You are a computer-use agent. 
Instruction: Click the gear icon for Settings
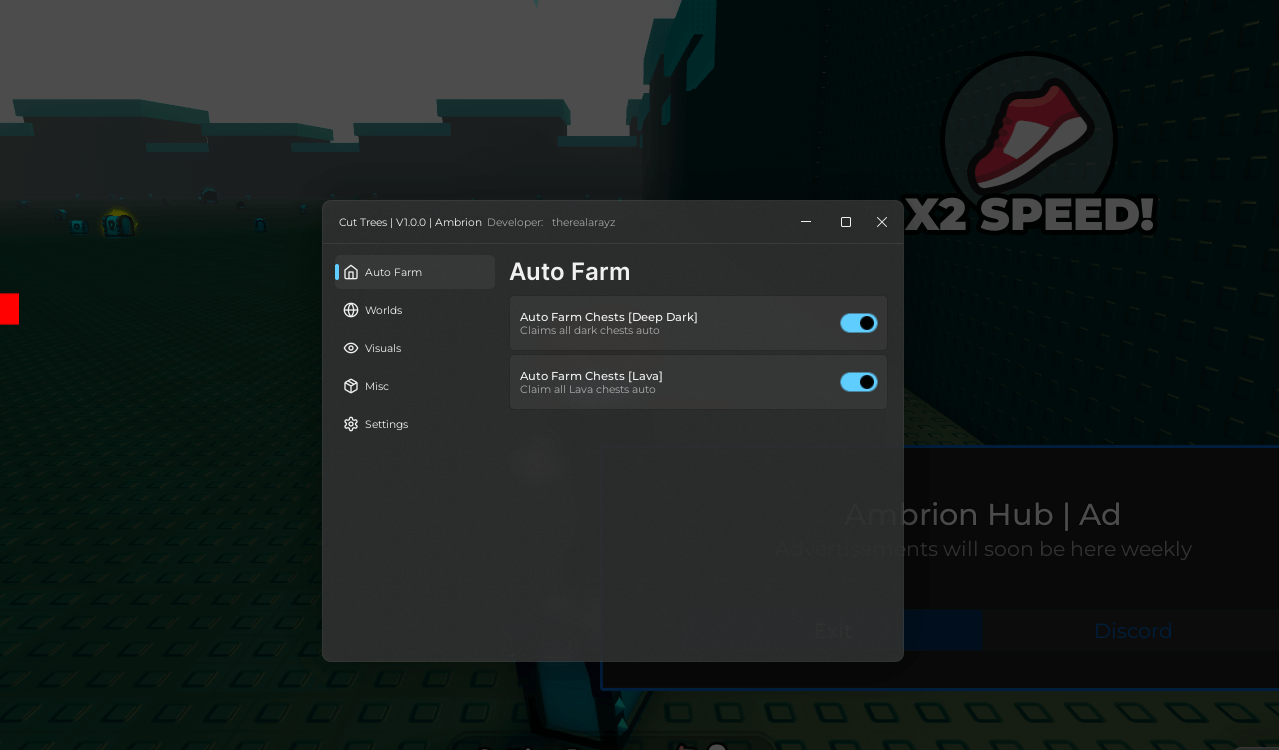[351, 424]
